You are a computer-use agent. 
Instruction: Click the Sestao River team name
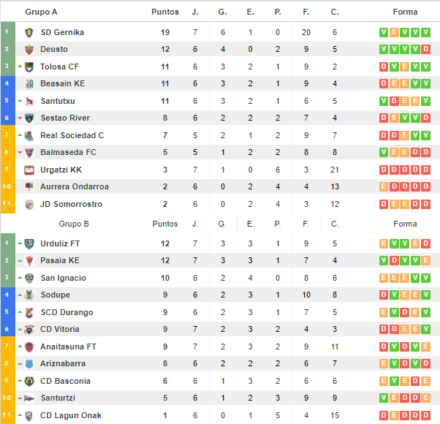pyautogui.click(x=65, y=118)
